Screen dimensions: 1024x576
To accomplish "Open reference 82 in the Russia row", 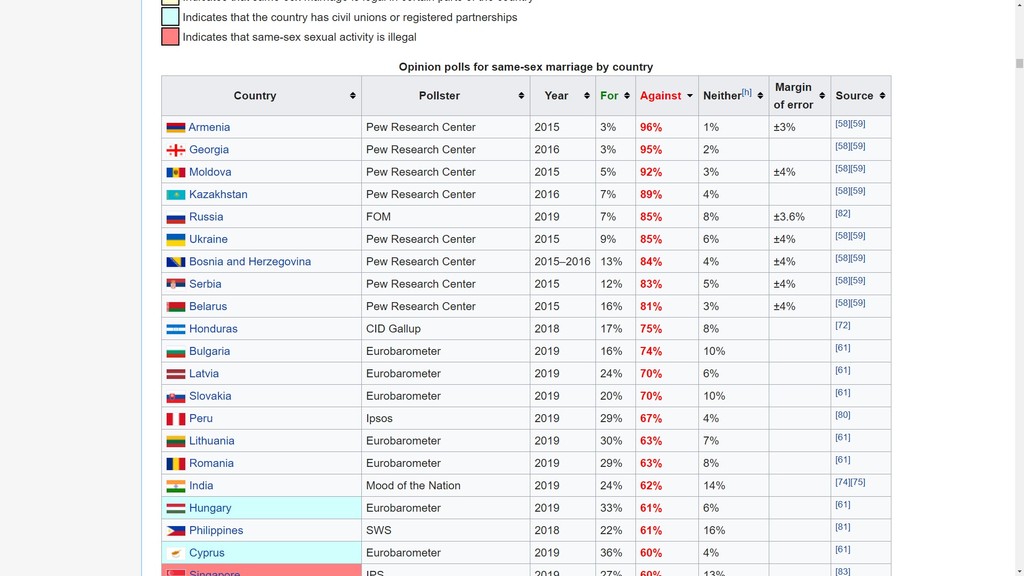I will tap(843, 214).
